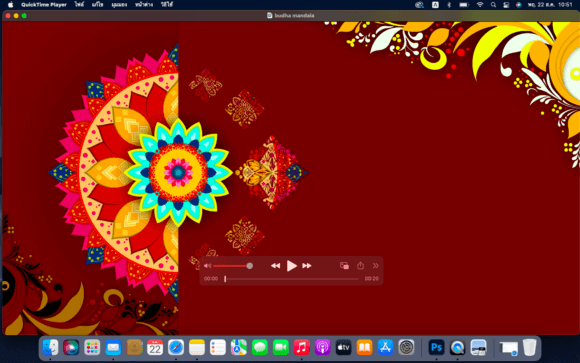This screenshot has width=580, height=363.
Task: Open the Apple TV app in Dock
Action: coord(344,347)
